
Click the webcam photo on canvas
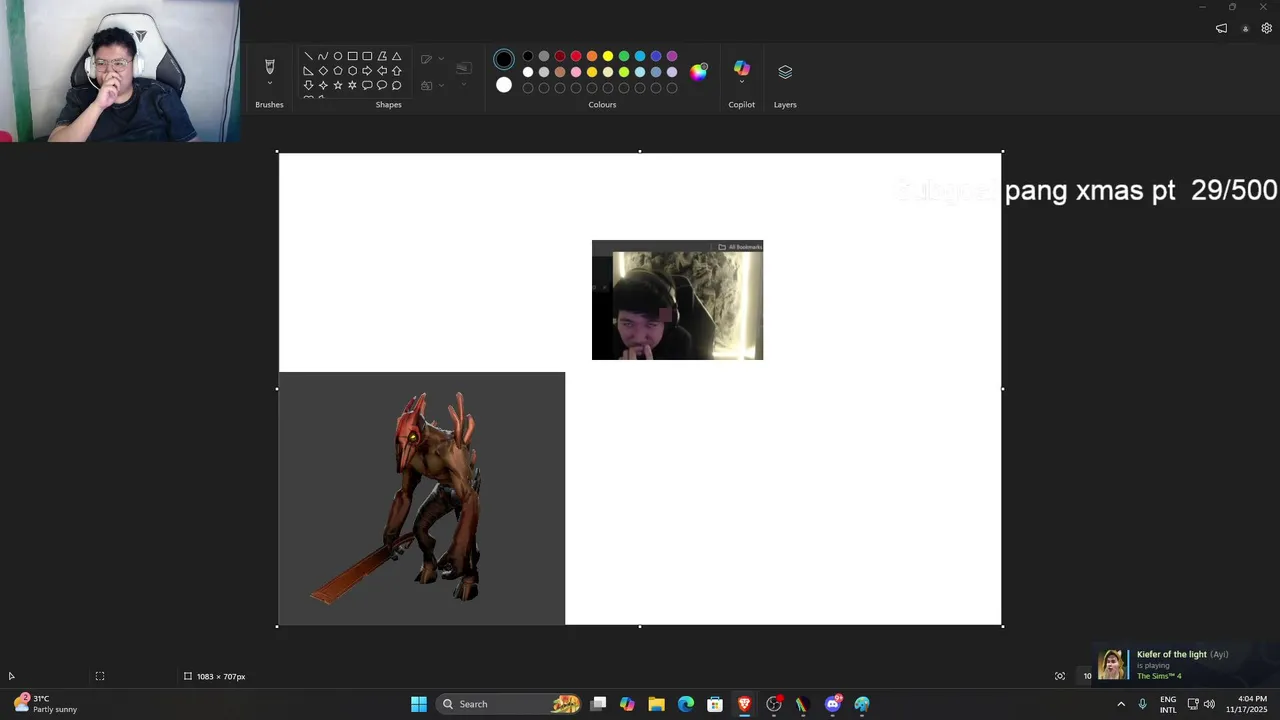(677, 300)
